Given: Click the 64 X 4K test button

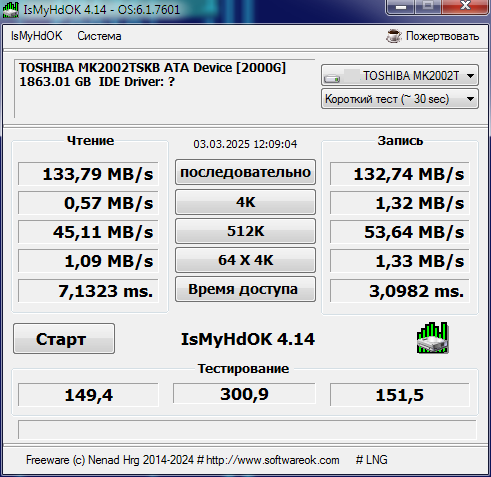Looking at the screenshot, I should [245, 260].
